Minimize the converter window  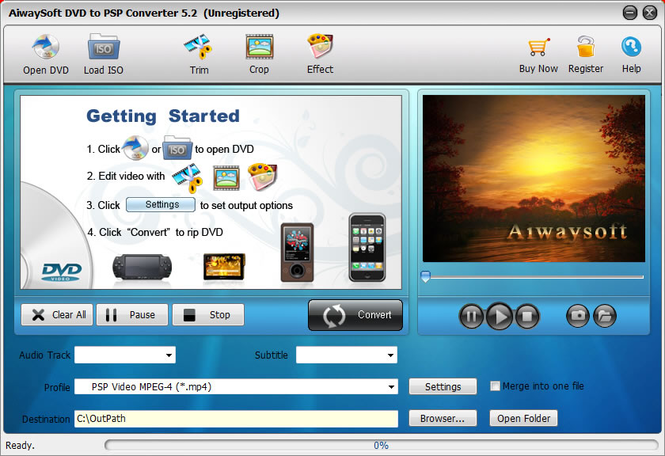click(630, 13)
